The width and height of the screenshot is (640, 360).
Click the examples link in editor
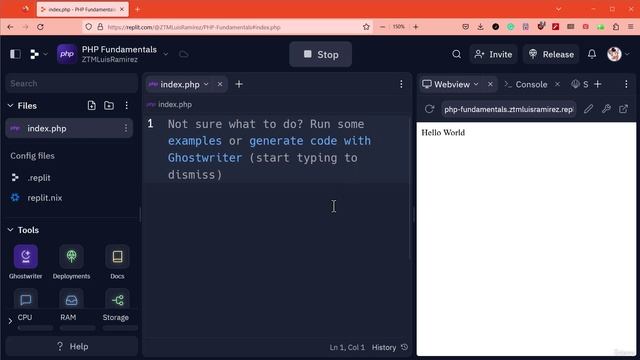tap(195, 141)
